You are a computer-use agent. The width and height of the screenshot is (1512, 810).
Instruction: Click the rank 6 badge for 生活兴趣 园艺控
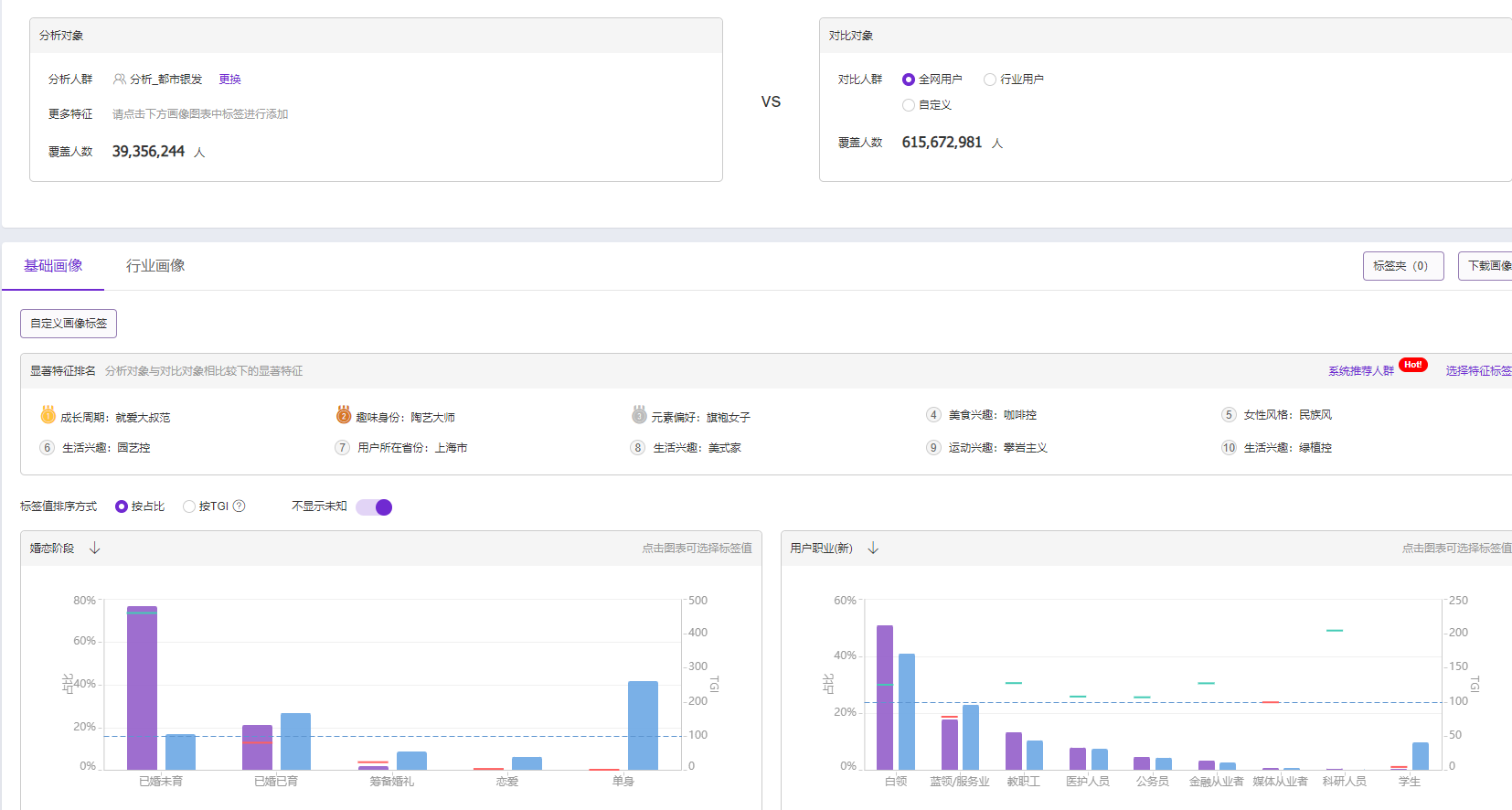(48, 448)
